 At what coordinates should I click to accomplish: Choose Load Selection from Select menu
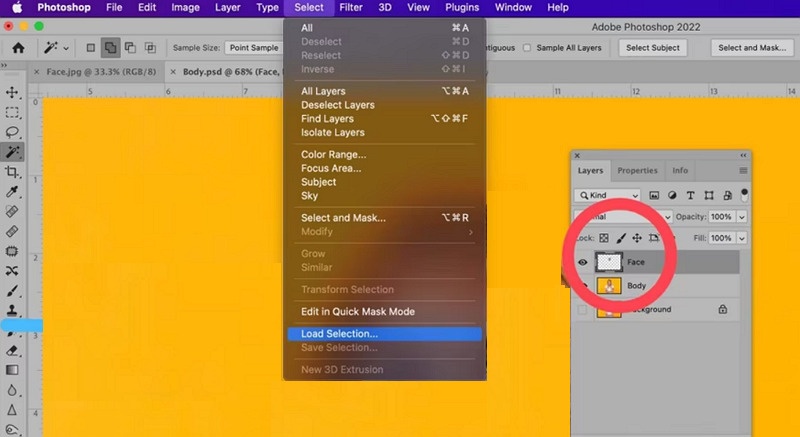click(340, 333)
